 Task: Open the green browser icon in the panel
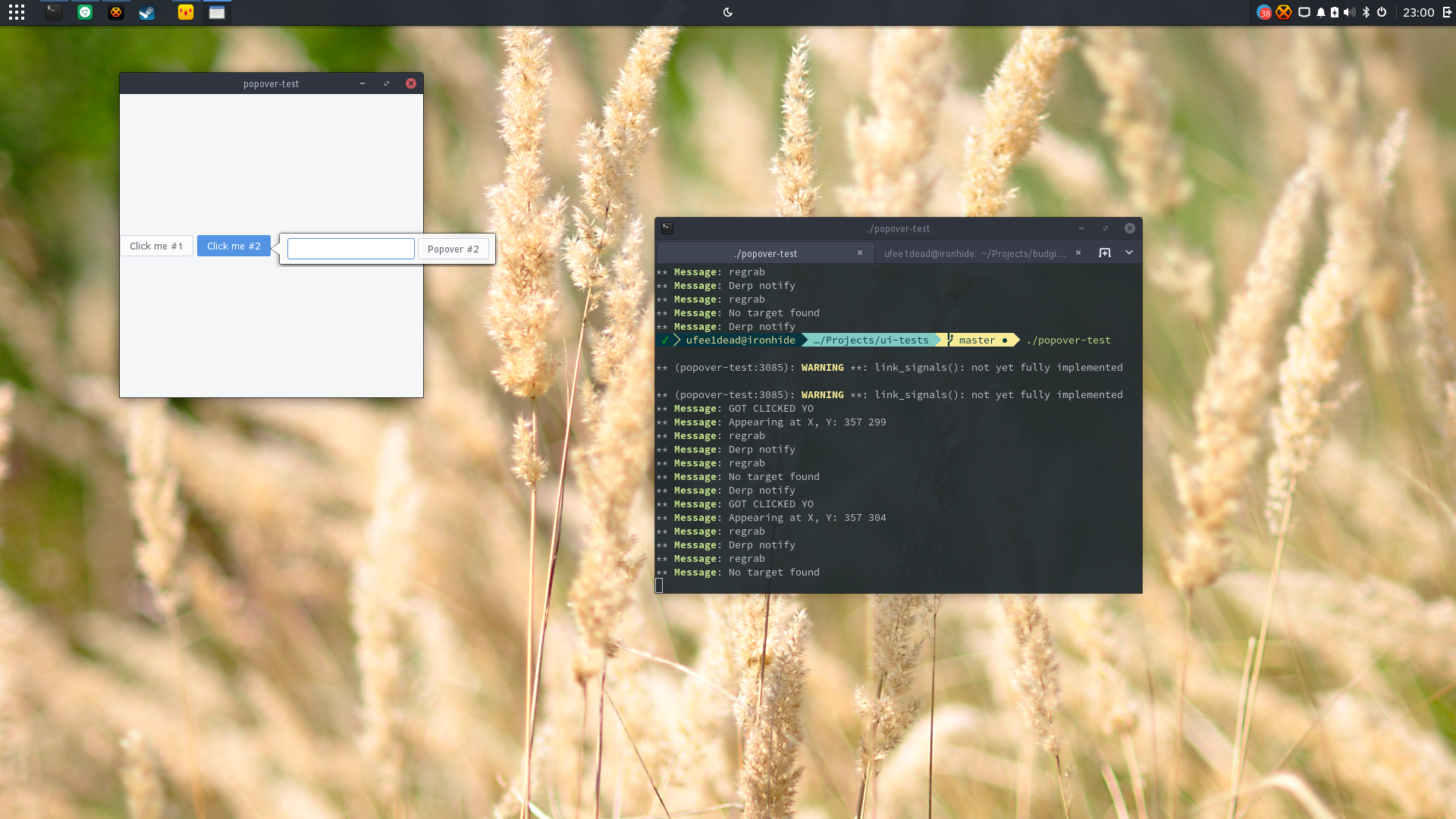[85, 12]
